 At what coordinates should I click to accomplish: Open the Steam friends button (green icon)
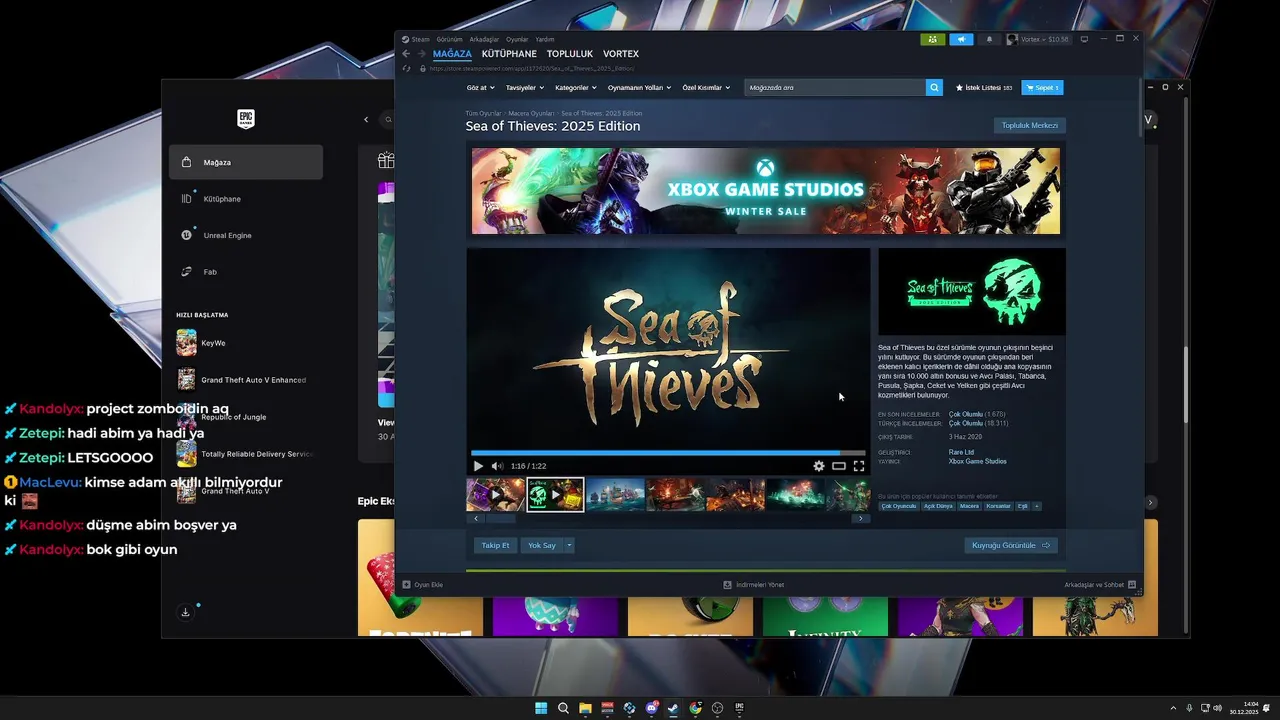coord(932,39)
